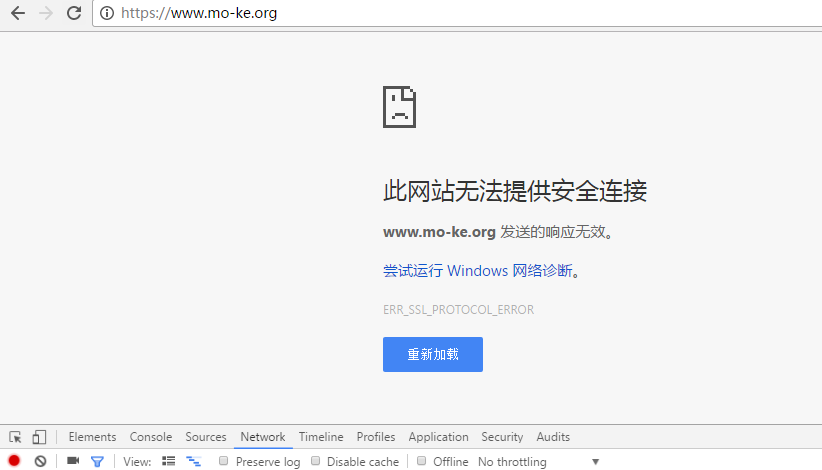Open the No throttling dropdown
Screen dimensions: 822x470
(538, 462)
